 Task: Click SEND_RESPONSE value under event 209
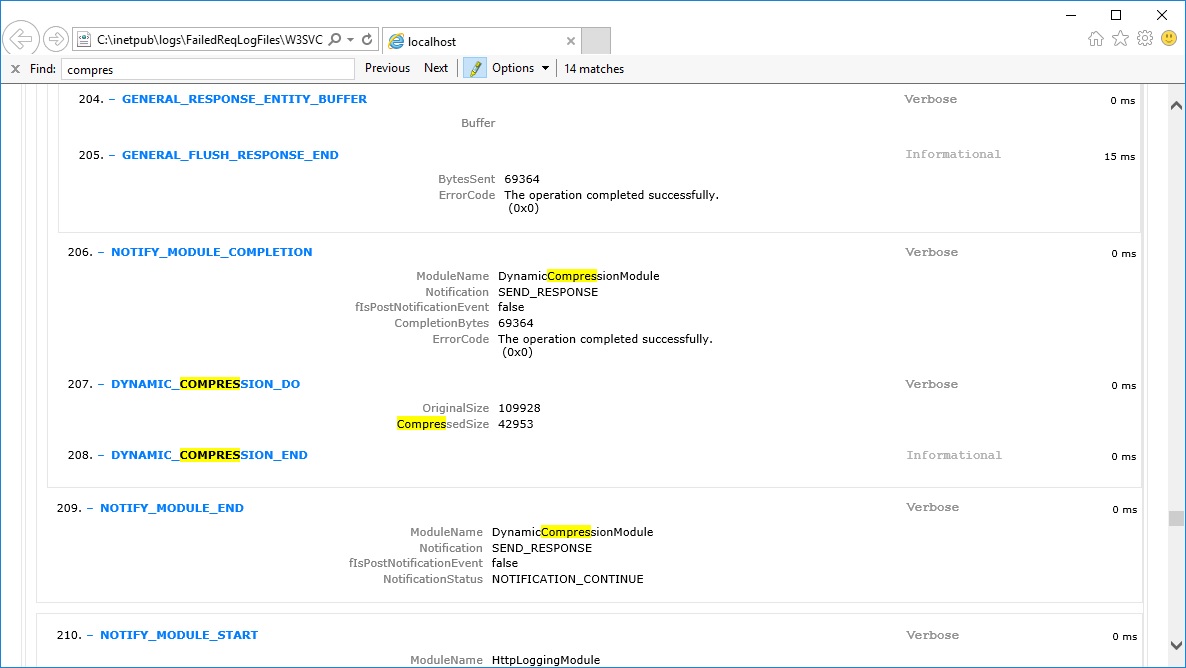pos(542,548)
